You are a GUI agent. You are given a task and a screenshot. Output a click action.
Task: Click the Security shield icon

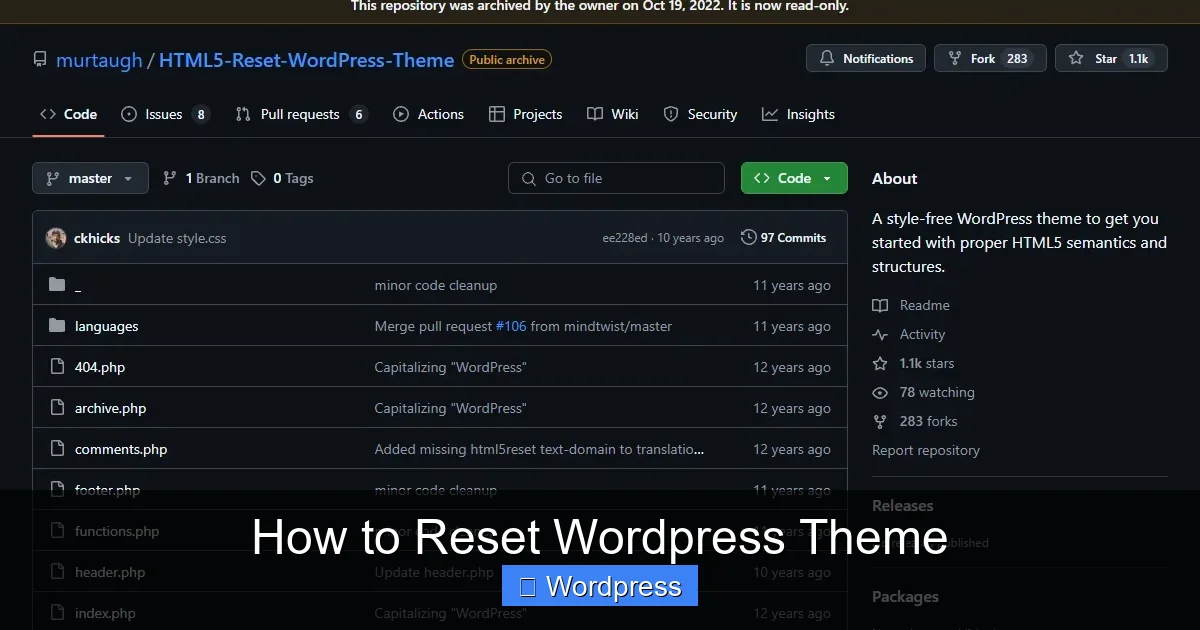(x=671, y=114)
